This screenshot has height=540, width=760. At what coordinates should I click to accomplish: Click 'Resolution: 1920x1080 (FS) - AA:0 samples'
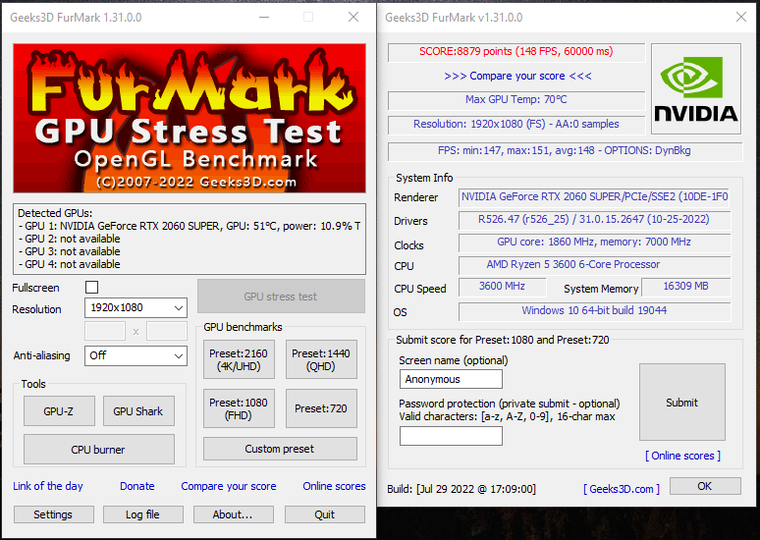pos(516,124)
